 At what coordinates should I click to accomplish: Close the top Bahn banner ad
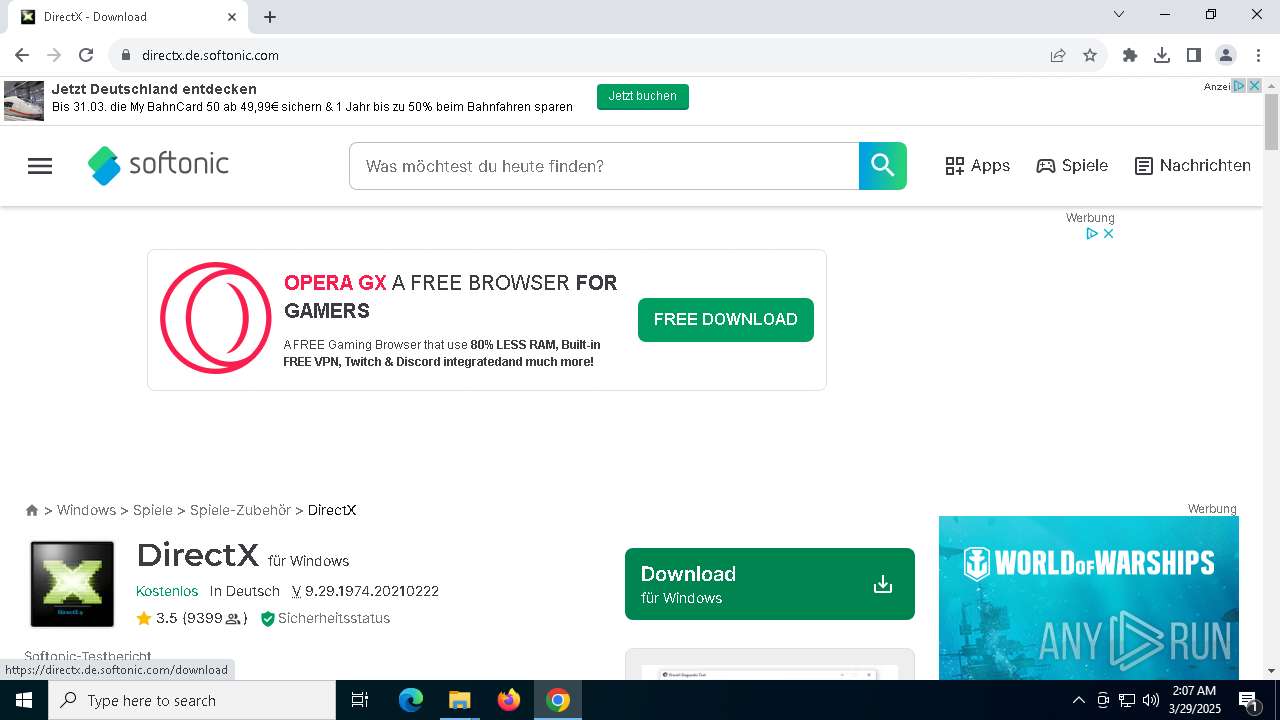1254,86
